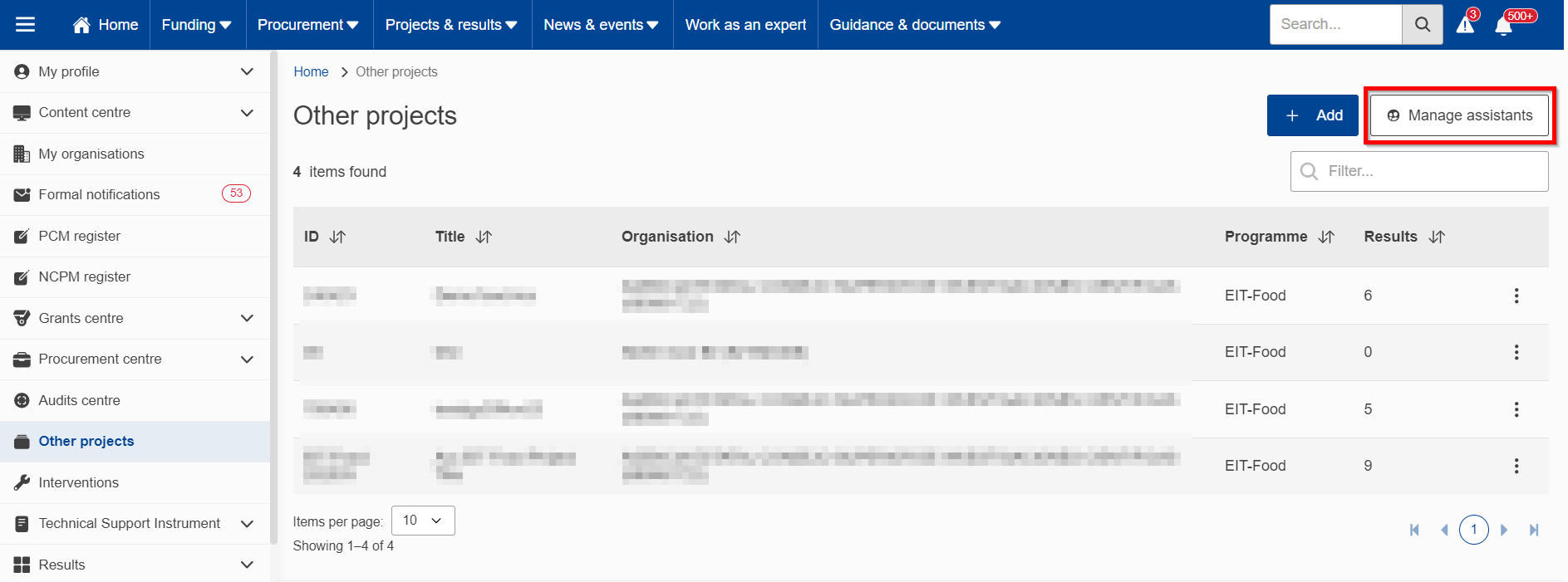Screen dimensions: 1568x582
Task: Expand My profile sidebar section
Action: [247, 71]
